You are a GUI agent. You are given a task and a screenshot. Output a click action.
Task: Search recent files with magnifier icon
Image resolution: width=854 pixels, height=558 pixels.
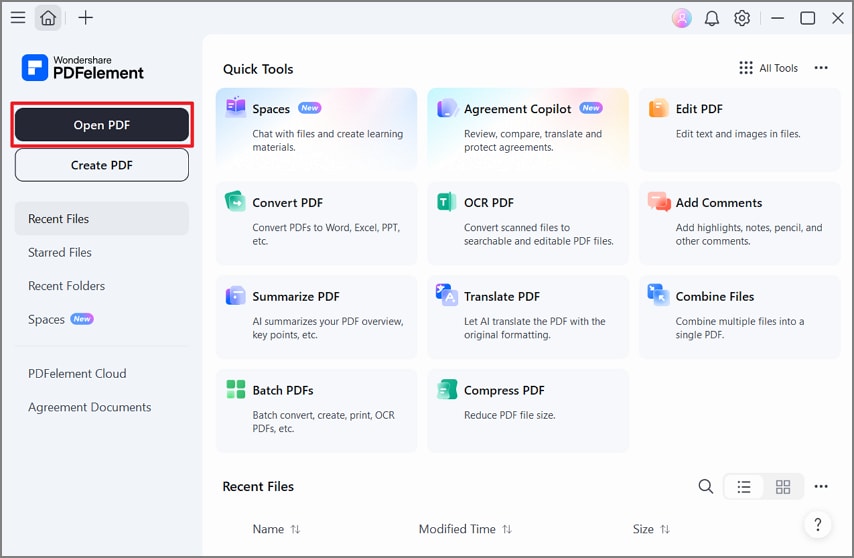pyautogui.click(x=705, y=486)
